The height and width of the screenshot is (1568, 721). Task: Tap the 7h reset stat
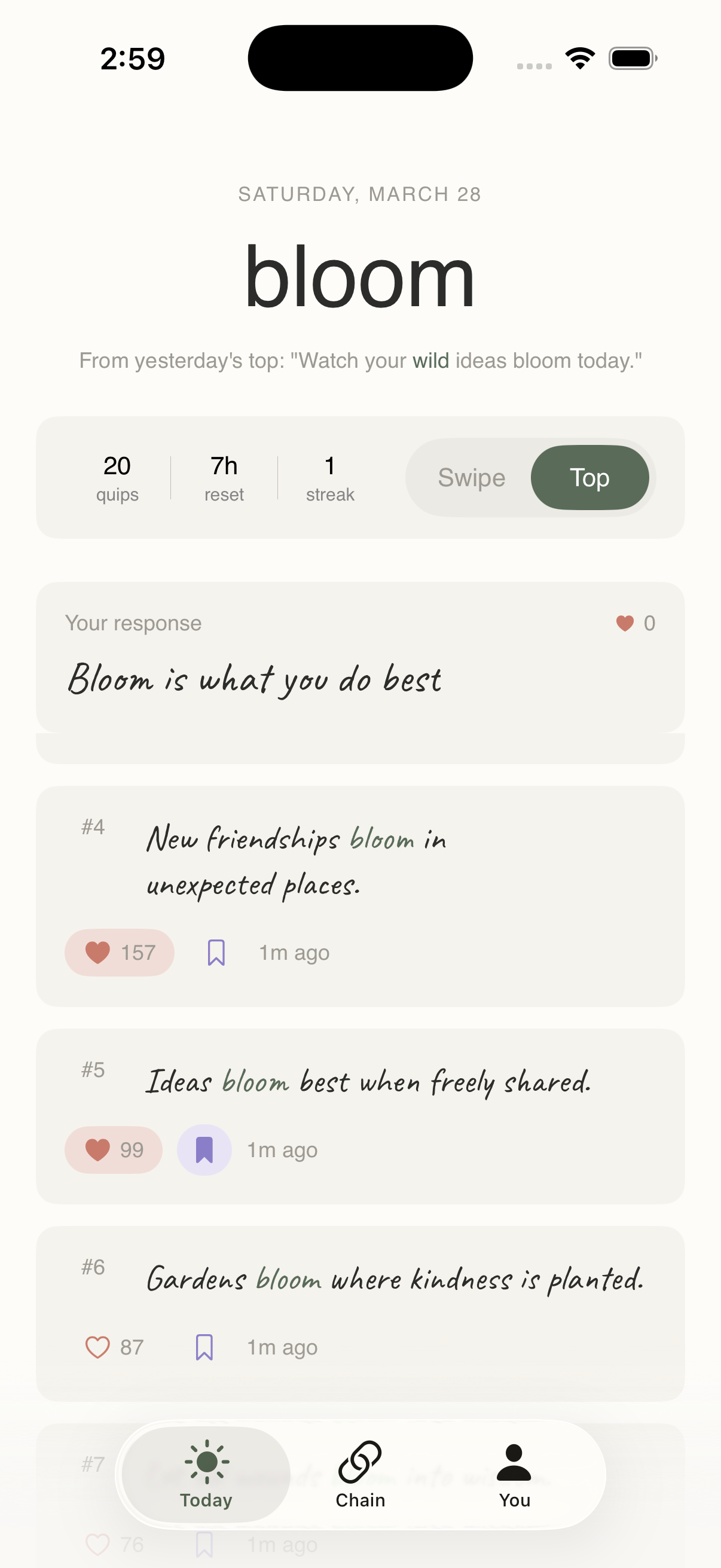pos(224,478)
